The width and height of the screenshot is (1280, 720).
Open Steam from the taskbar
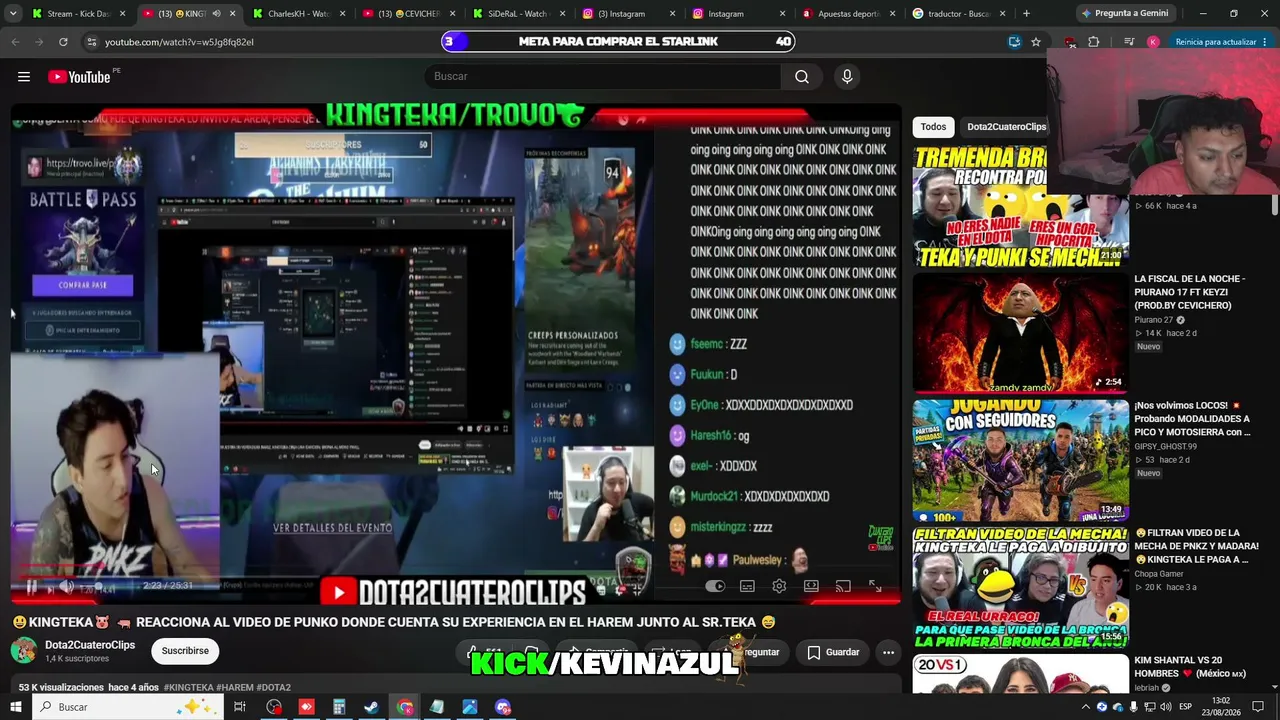[x=371, y=707]
